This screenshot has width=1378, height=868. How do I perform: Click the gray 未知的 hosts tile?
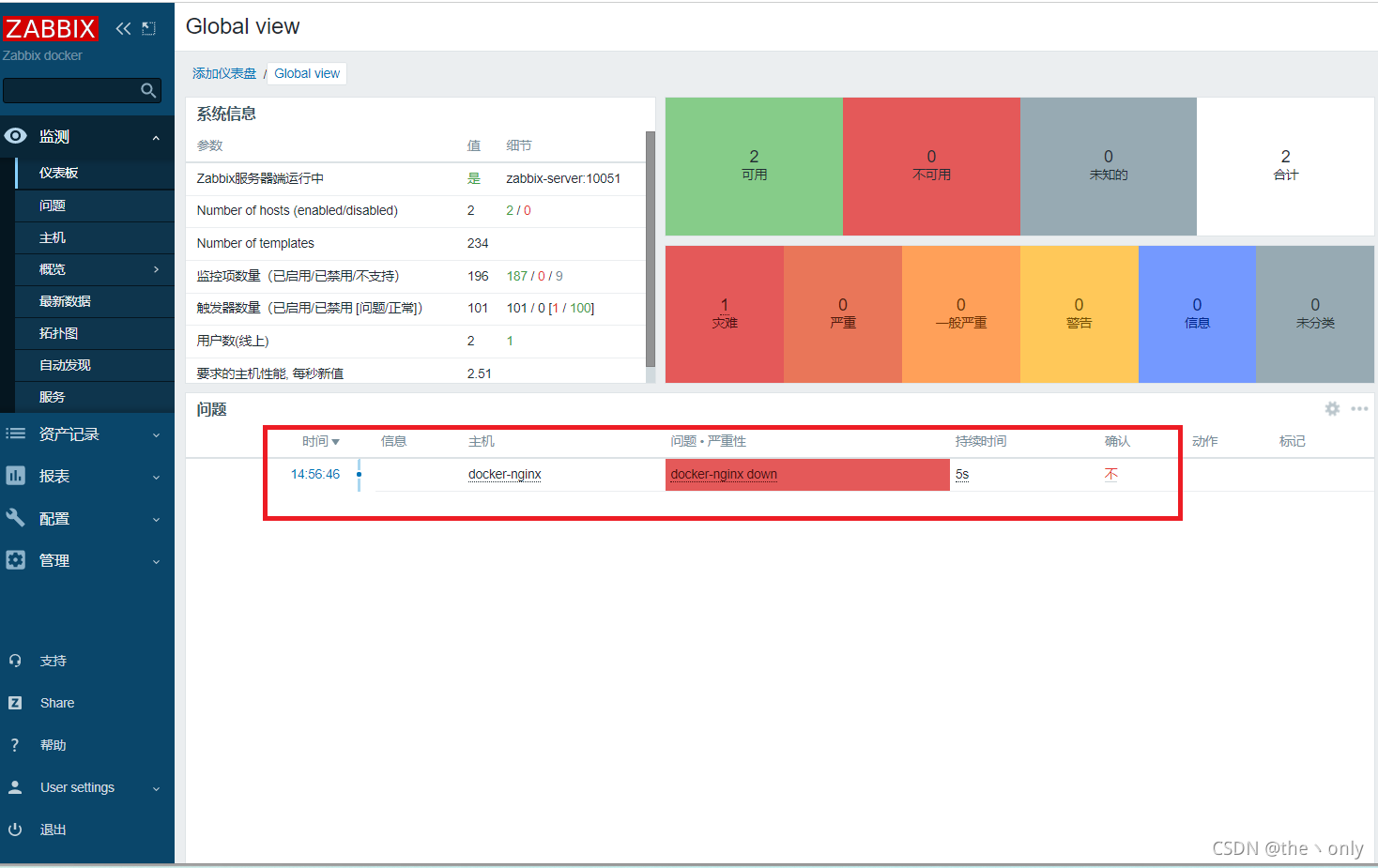pos(1109,166)
